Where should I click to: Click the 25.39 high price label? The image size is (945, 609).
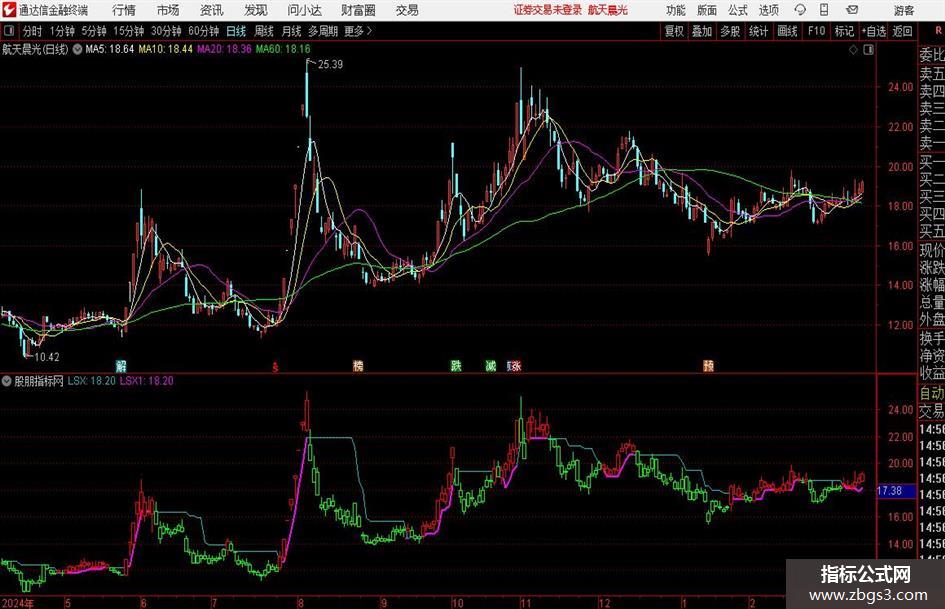click(x=330, y=65)
